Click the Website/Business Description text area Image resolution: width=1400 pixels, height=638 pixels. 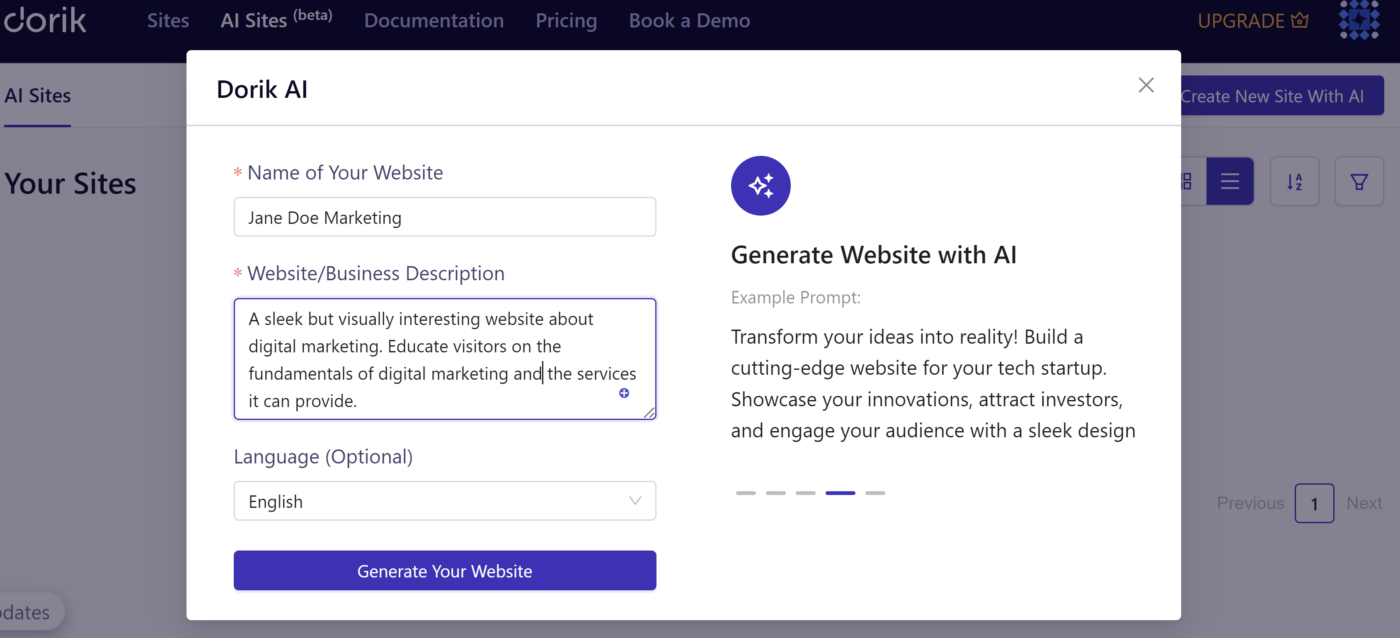[x=445, y=359]
